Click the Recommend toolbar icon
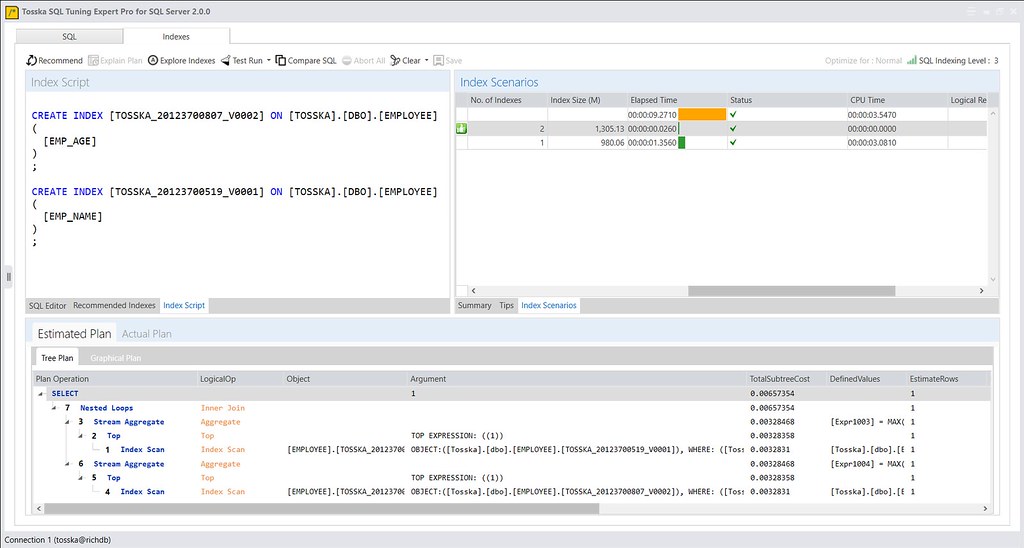 click(33, 61)
